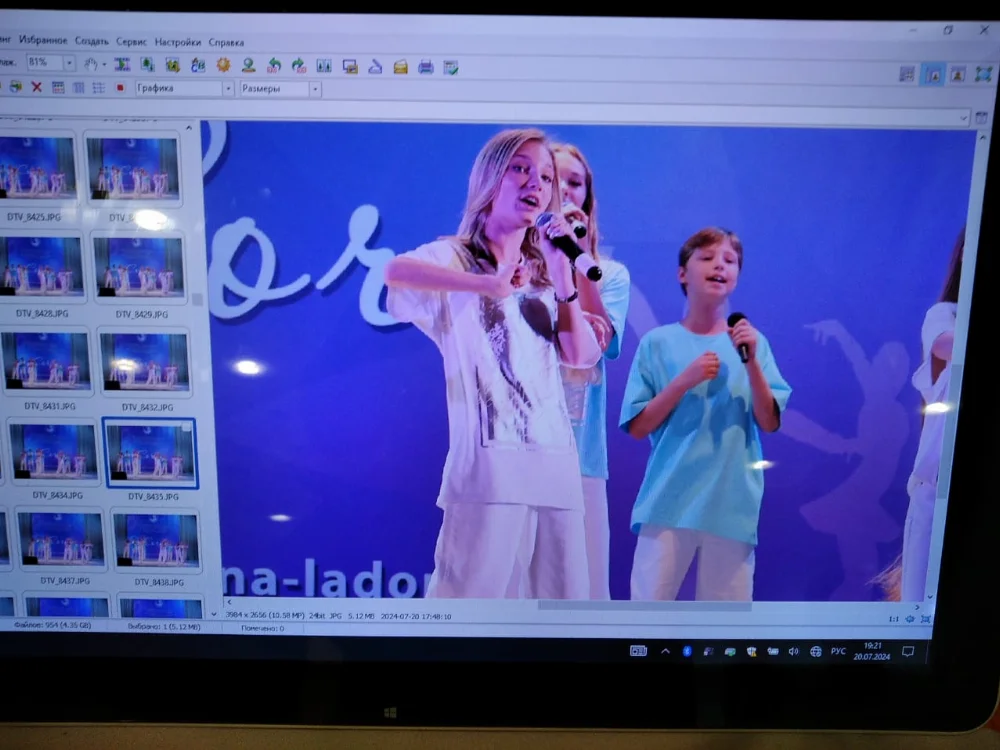
Task: Click the orange gear settings toolbar icon
Action: 223,65
